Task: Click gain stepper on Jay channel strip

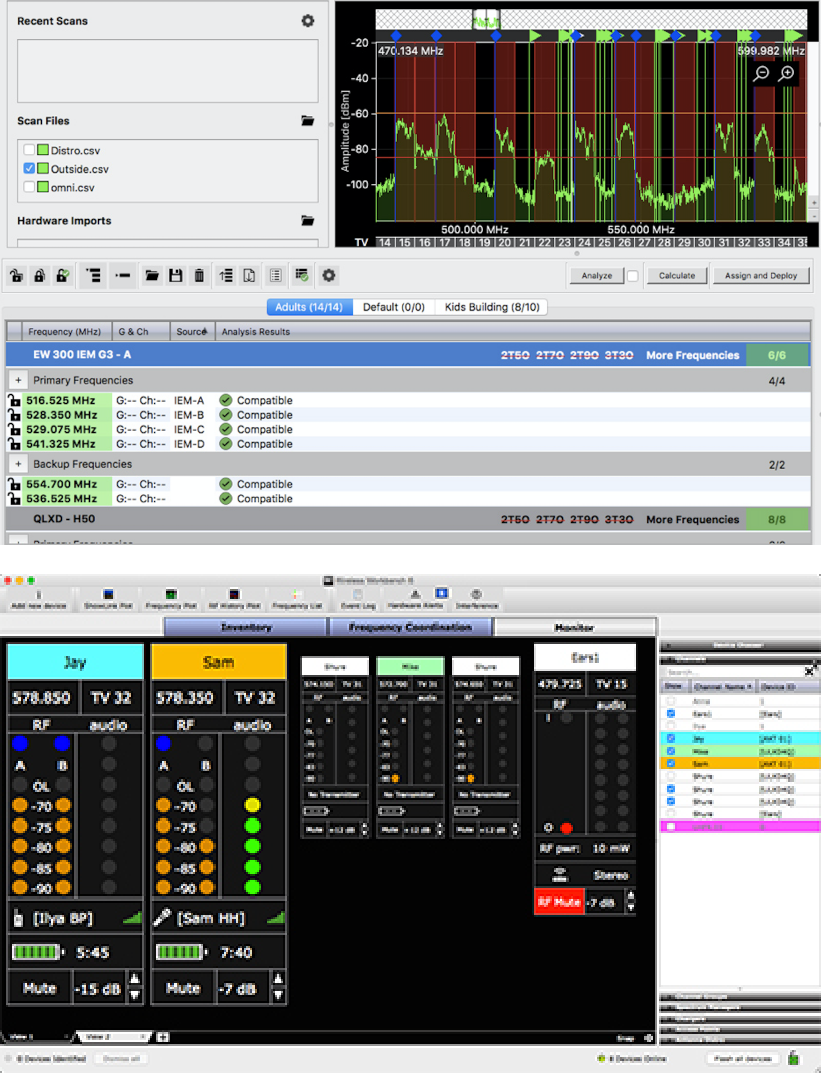Action: (135, 987)
